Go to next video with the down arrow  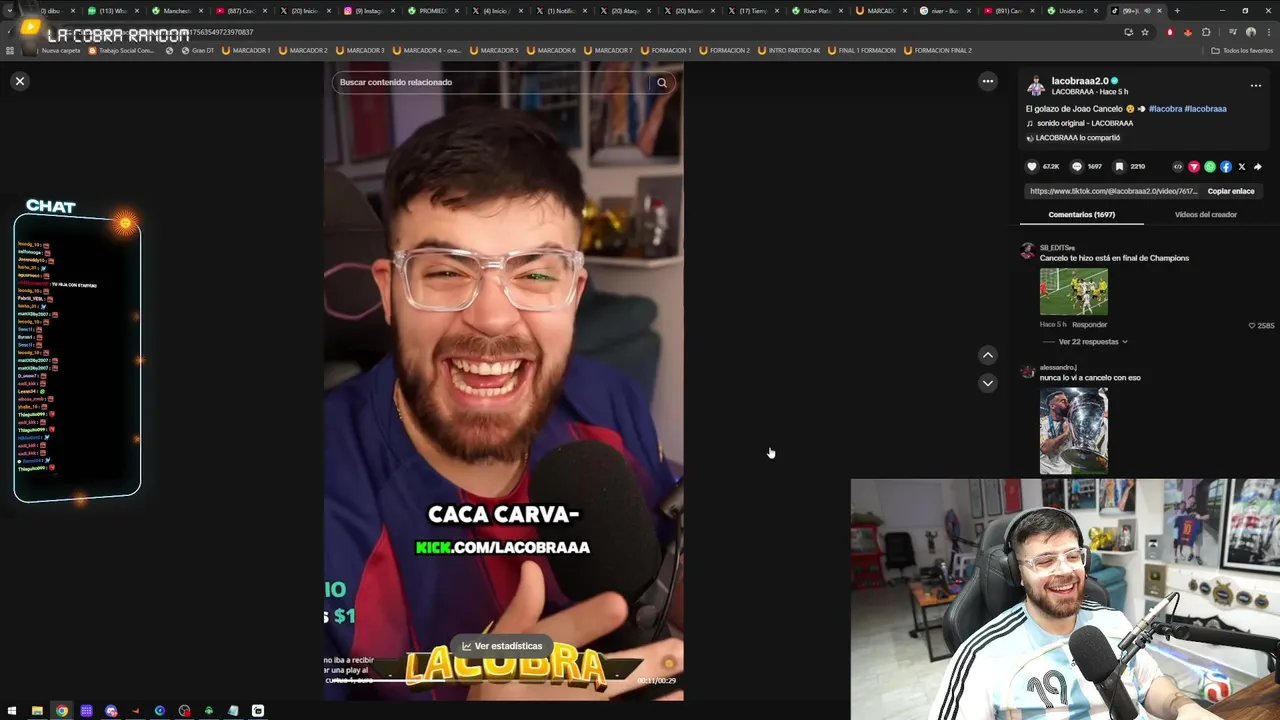click(987, 383)
